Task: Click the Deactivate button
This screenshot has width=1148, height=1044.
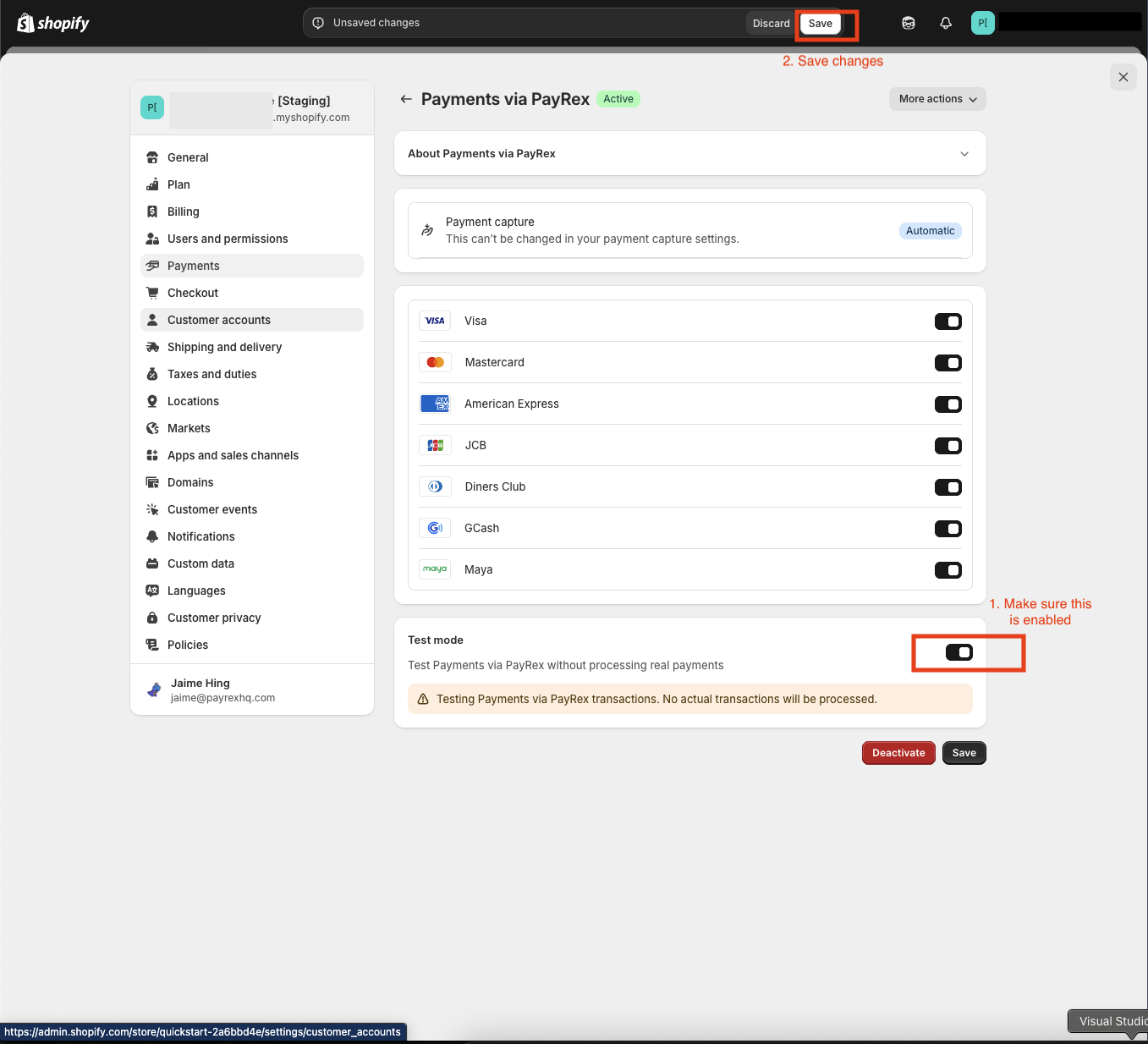Action: click(x=898, y=752)
